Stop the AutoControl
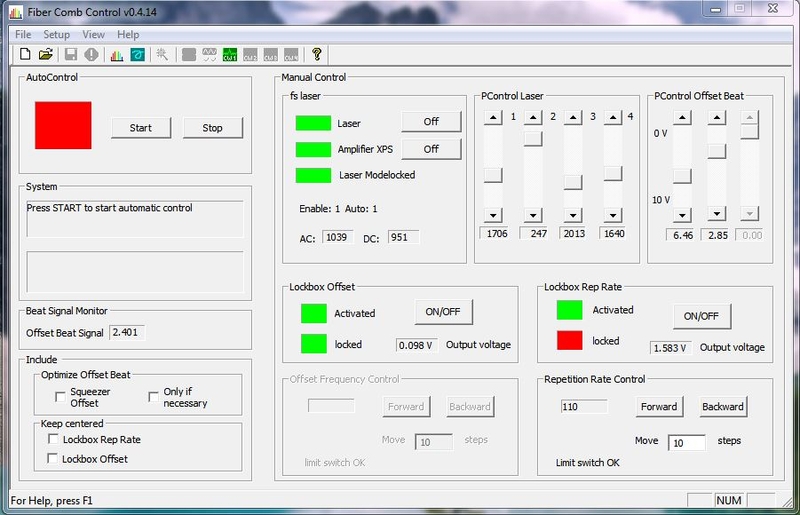The height and width of the screenshot is (515, 800). 212,128
